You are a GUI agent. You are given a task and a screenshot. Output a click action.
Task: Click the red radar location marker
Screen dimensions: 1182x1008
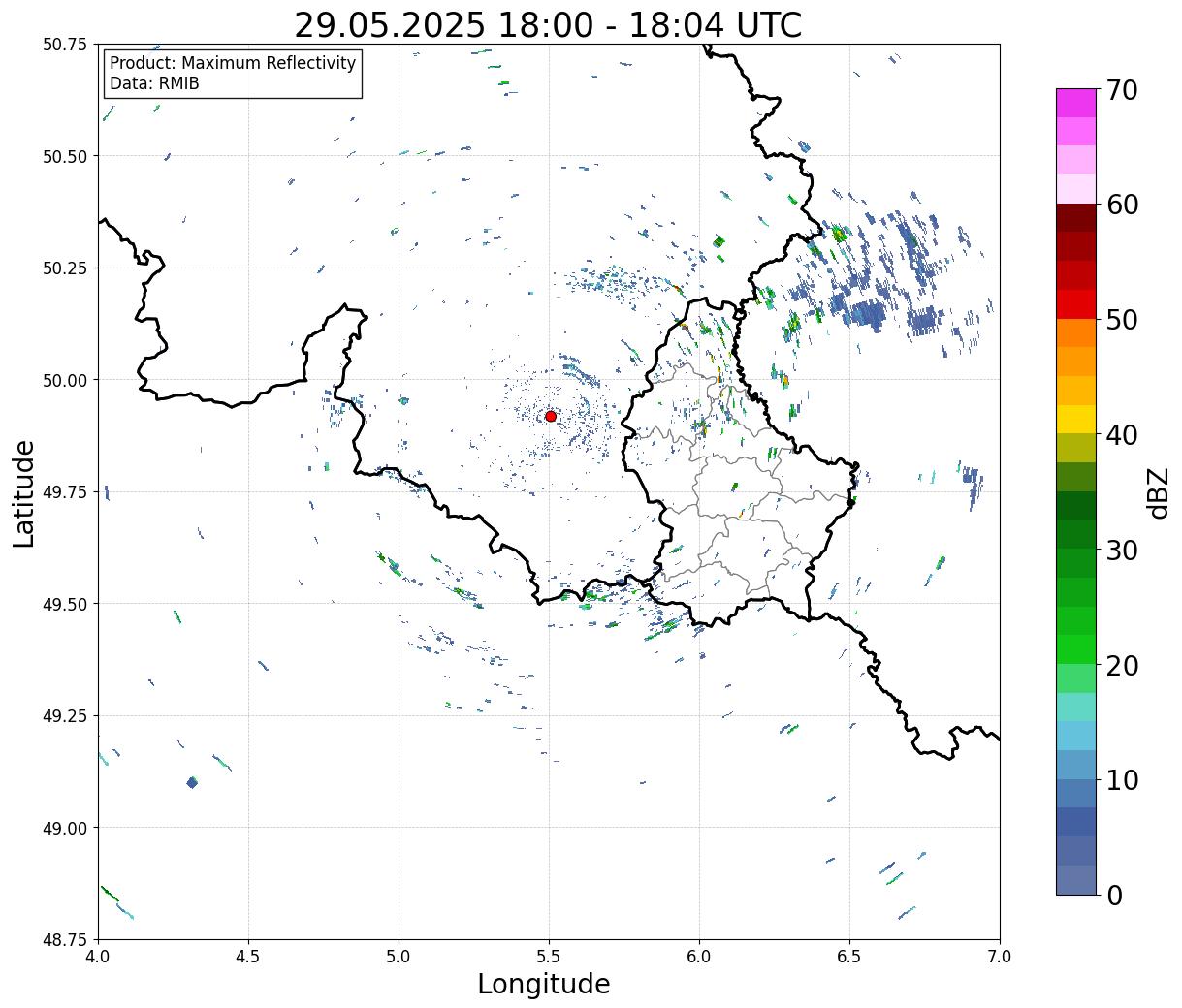point(551,416)
